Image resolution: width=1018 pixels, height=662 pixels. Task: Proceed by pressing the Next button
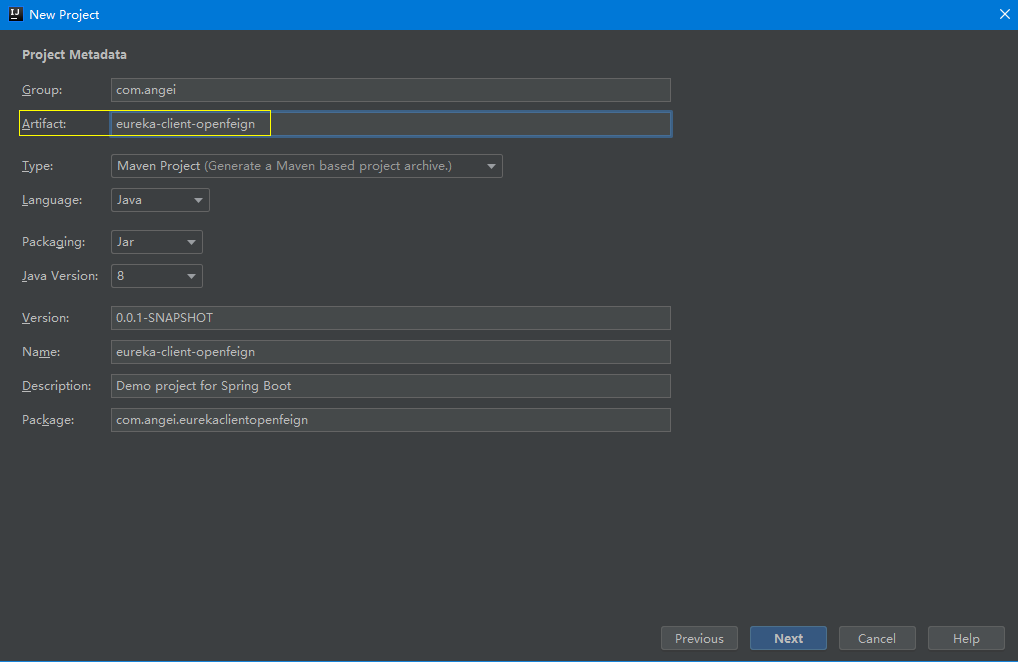click(788, 639)
